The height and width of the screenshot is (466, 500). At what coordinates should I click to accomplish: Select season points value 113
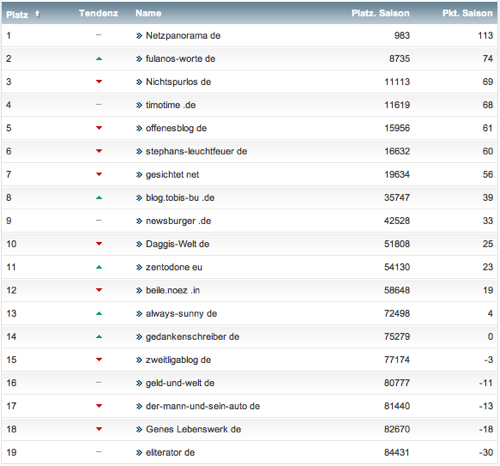coord(485,36)
